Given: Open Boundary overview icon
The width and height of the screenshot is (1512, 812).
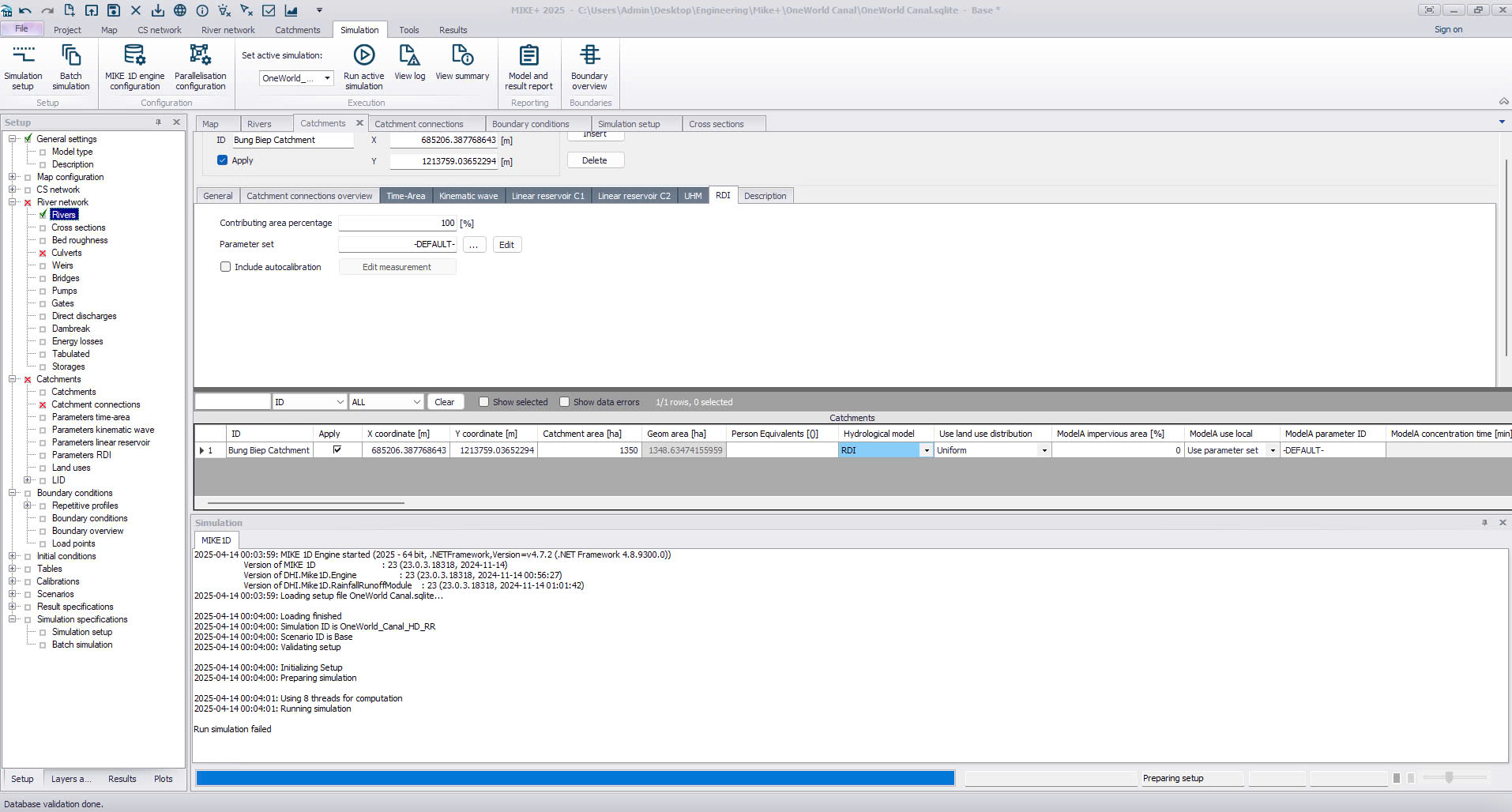Looking at the screenshot, I should tap(589, 67).
